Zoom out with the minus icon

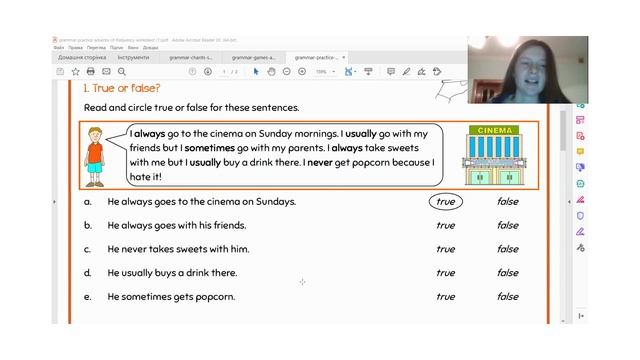287,71
